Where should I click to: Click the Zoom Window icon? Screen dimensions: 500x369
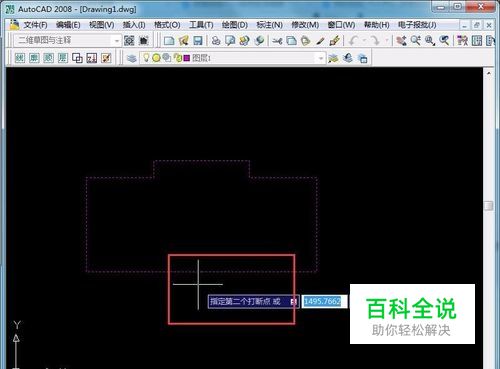pos(430,41)
